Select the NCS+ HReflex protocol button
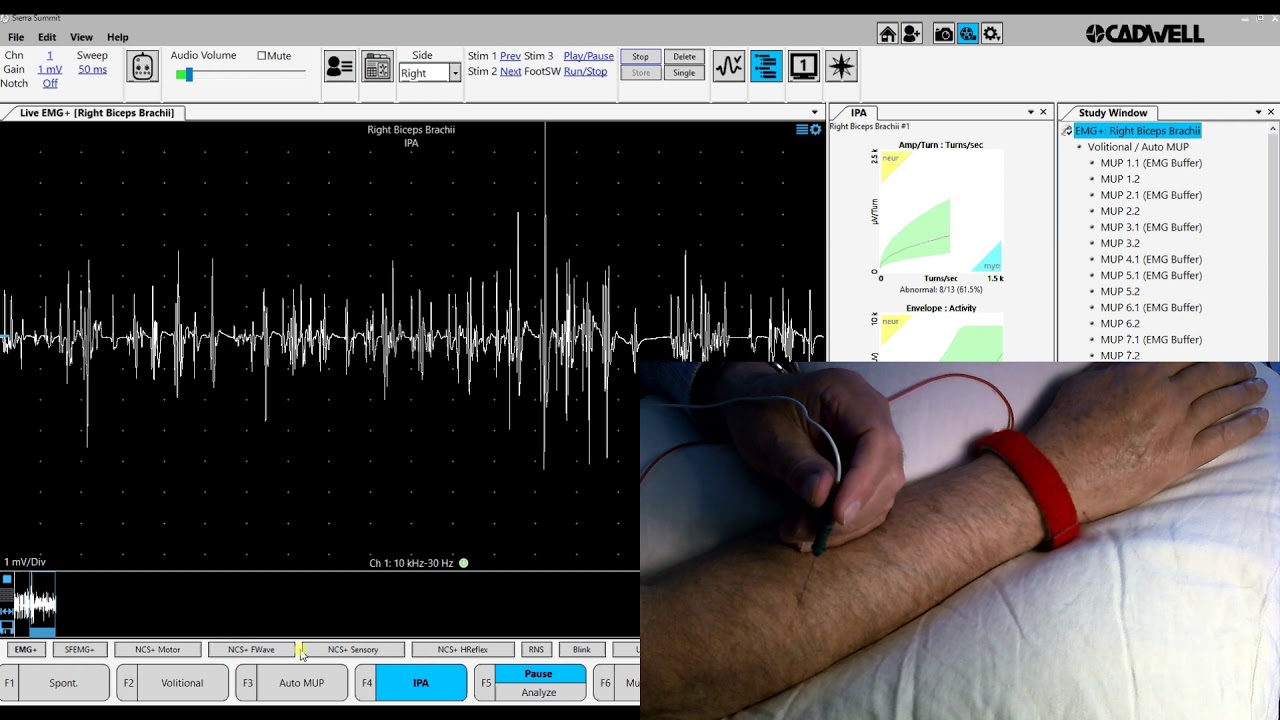The image size is (1280, 720). coord(463,650)
